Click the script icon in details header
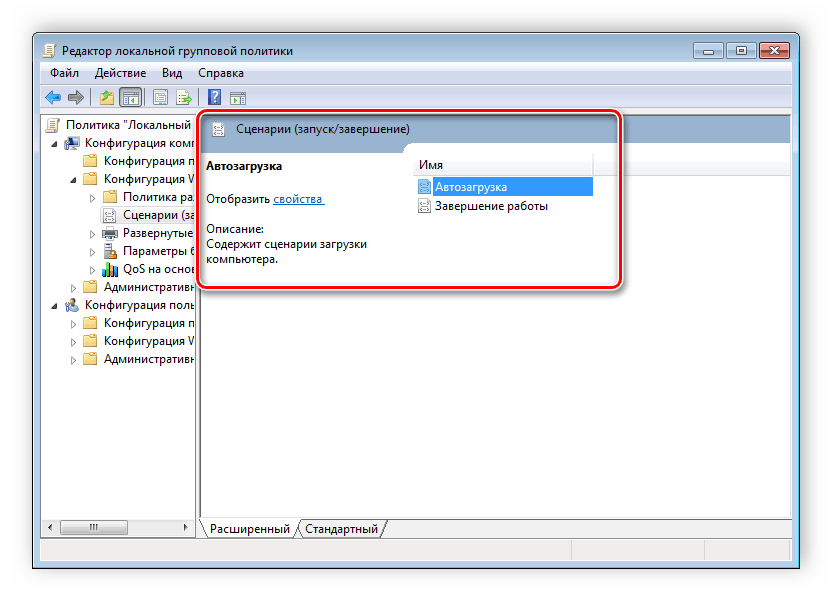Viewport: 832px width, 601px height. (x=218, y=129)
